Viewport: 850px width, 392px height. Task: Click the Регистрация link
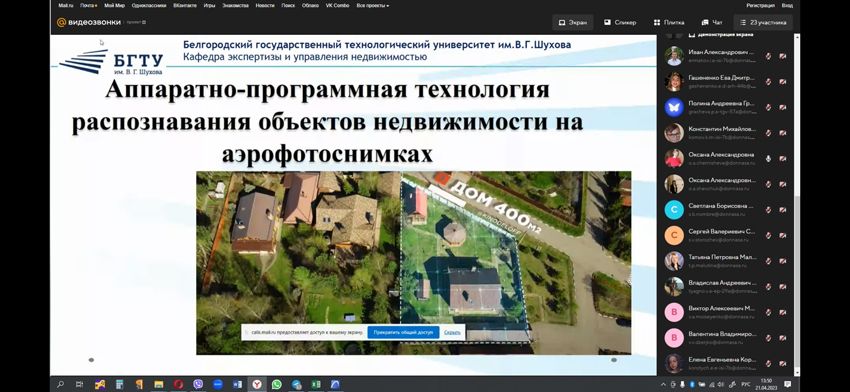point(760,5)
